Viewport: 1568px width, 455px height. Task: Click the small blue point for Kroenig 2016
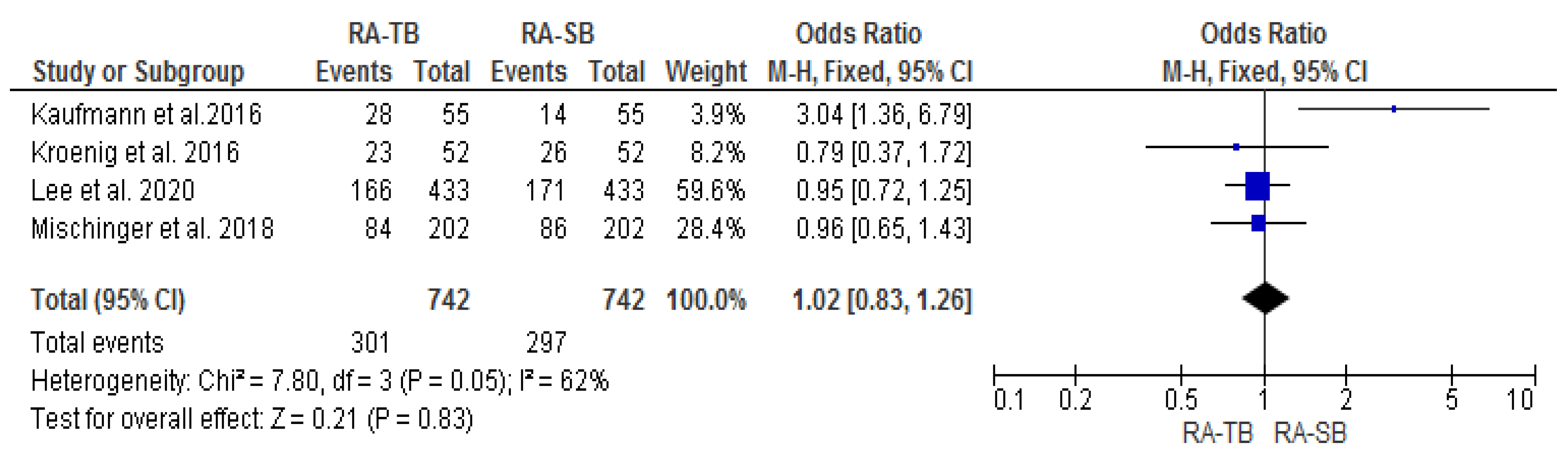[x=1236, y=147]
